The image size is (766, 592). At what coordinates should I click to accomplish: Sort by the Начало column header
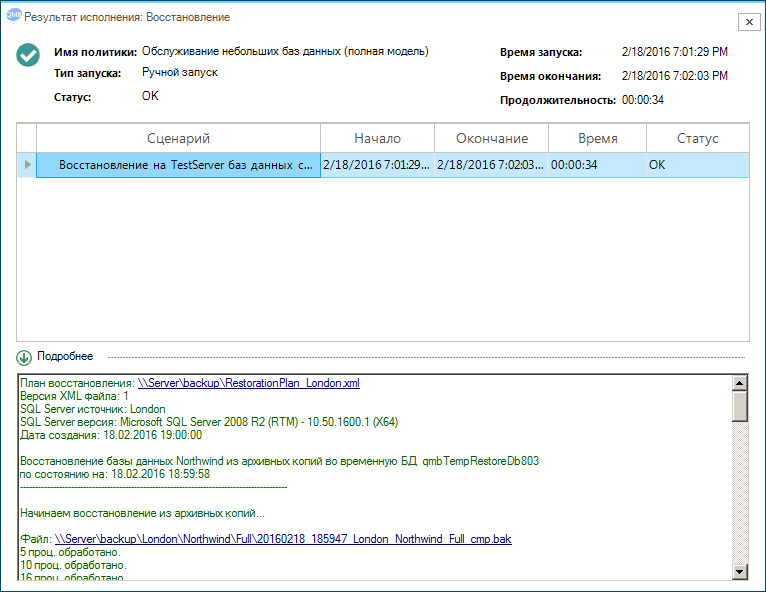click(377, 138)
